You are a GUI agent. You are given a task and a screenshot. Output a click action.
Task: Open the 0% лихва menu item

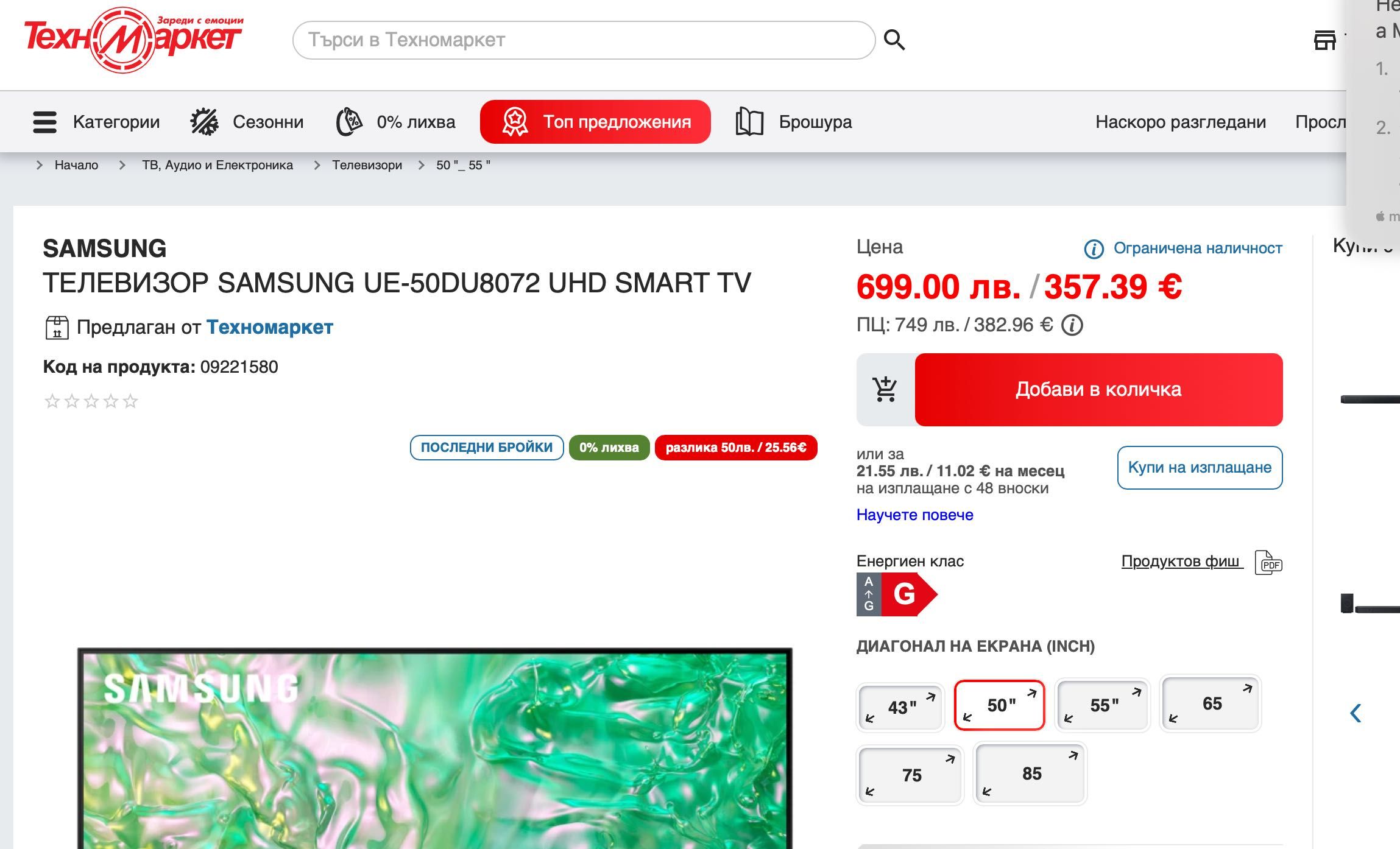pyautogui.click(x=395, y=122)
